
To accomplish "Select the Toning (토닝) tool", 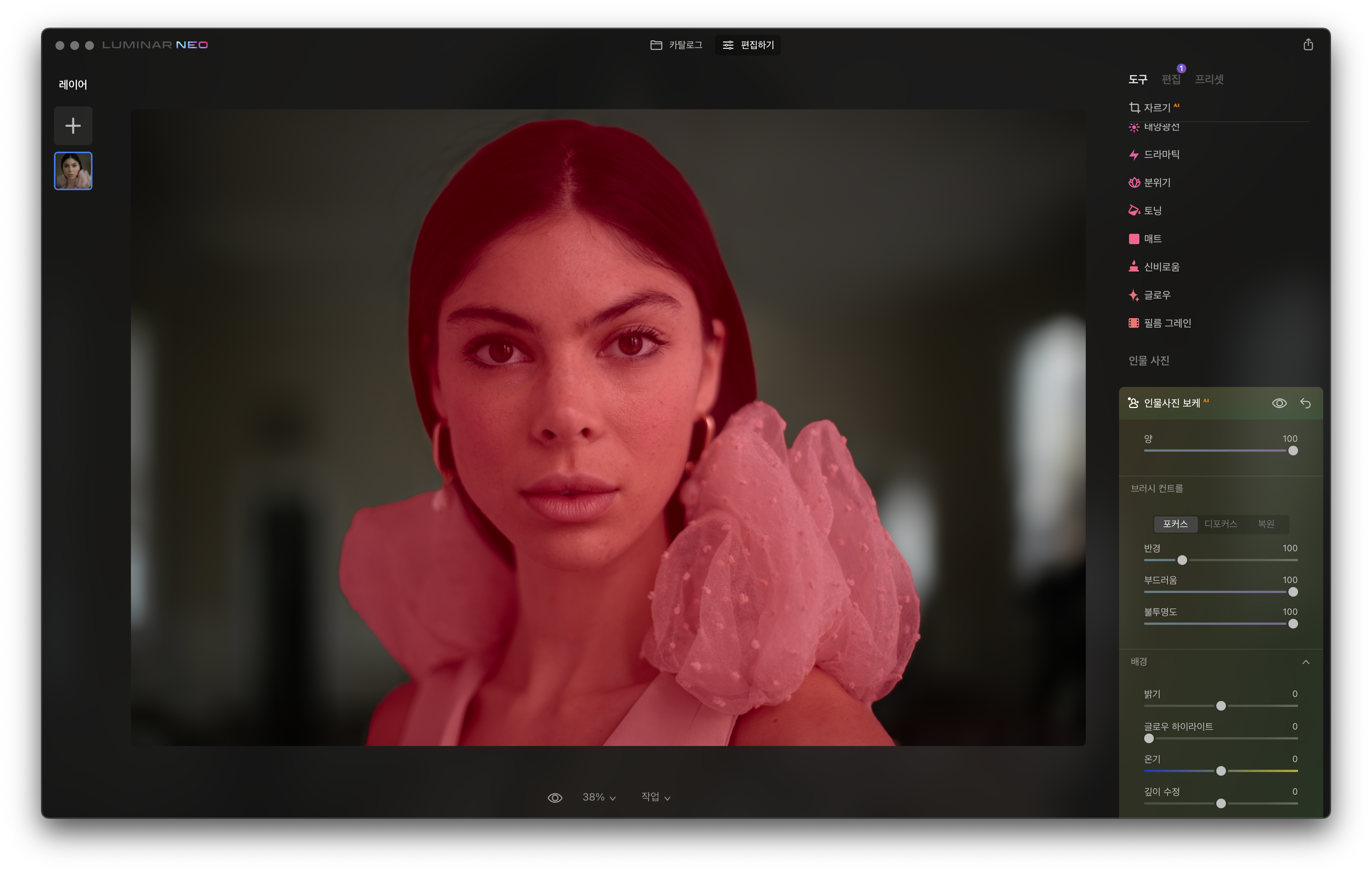I will 1152,210.
